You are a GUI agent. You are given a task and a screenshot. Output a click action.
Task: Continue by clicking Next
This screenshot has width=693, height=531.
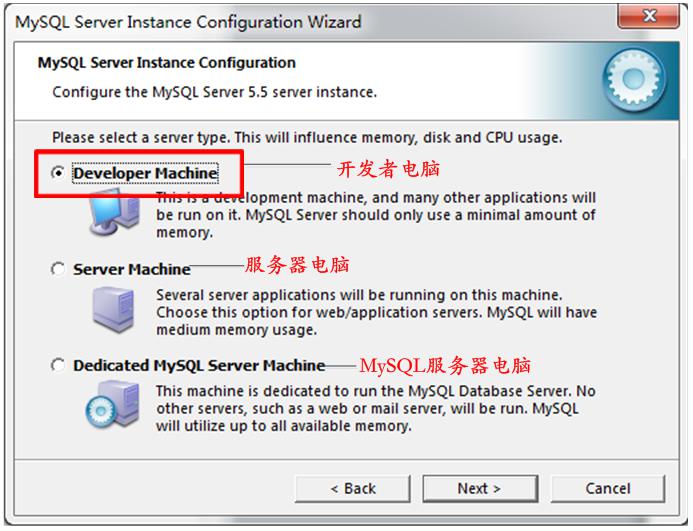(x=480, y=489)
